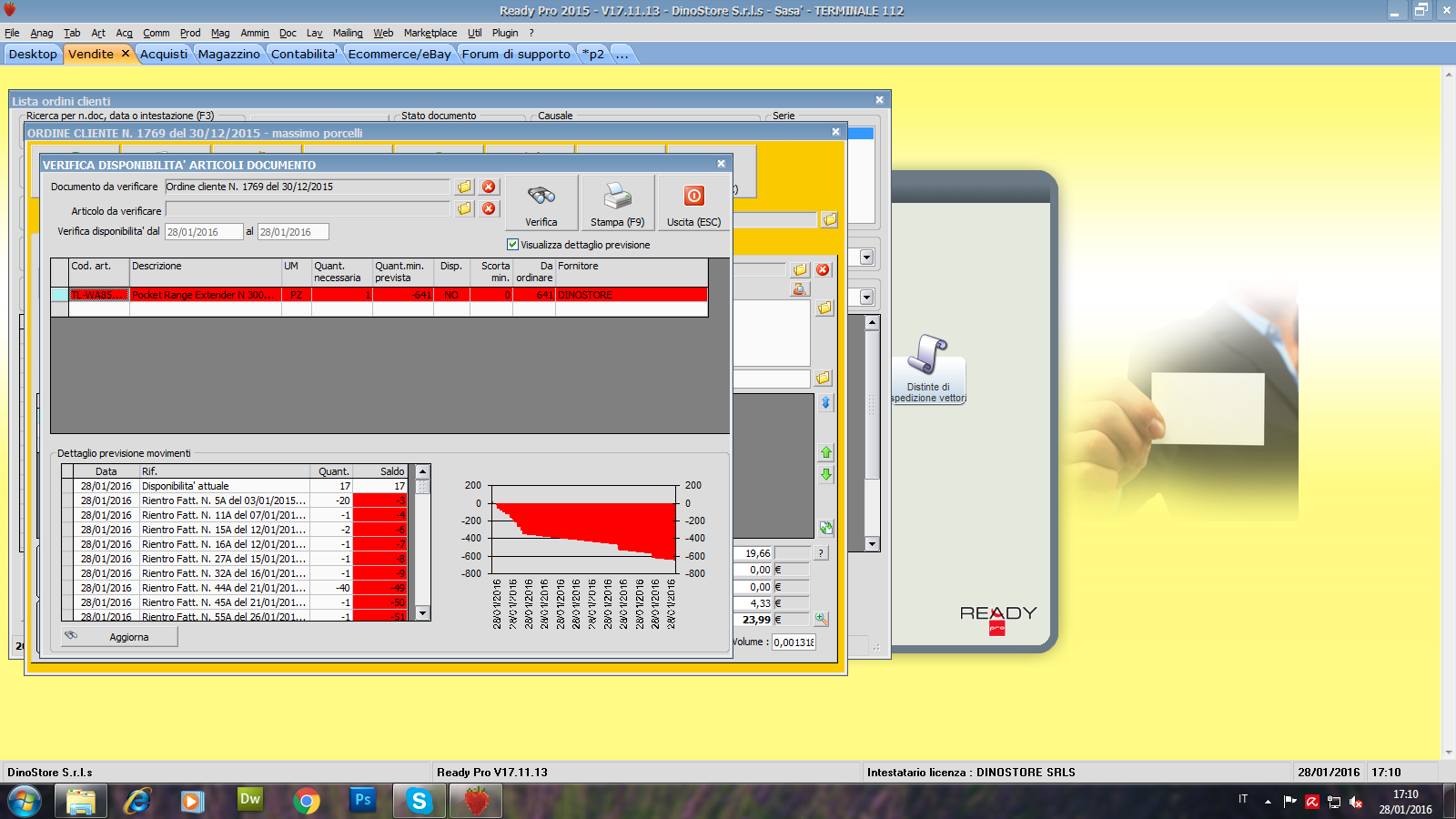Switch to the Contabilita' tab

(304, 54)
